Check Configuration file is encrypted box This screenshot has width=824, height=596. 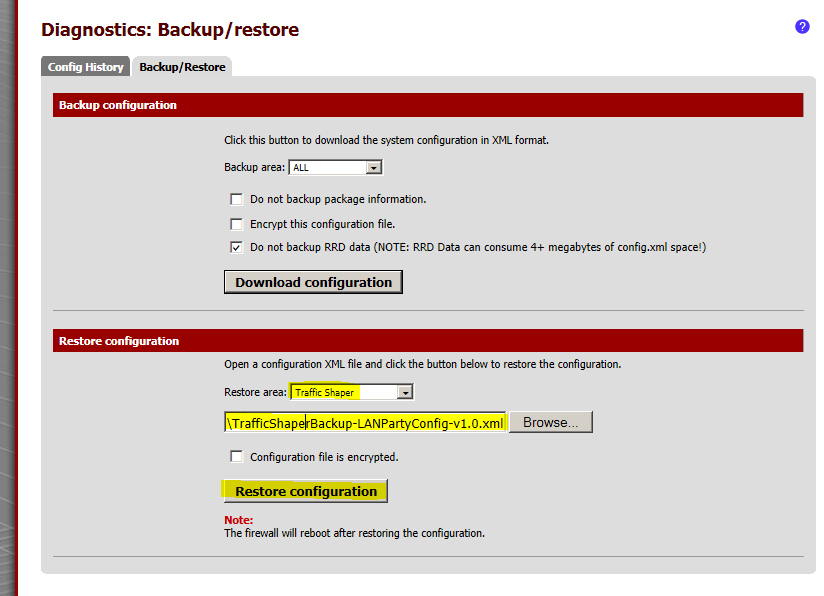coord(237,457)
